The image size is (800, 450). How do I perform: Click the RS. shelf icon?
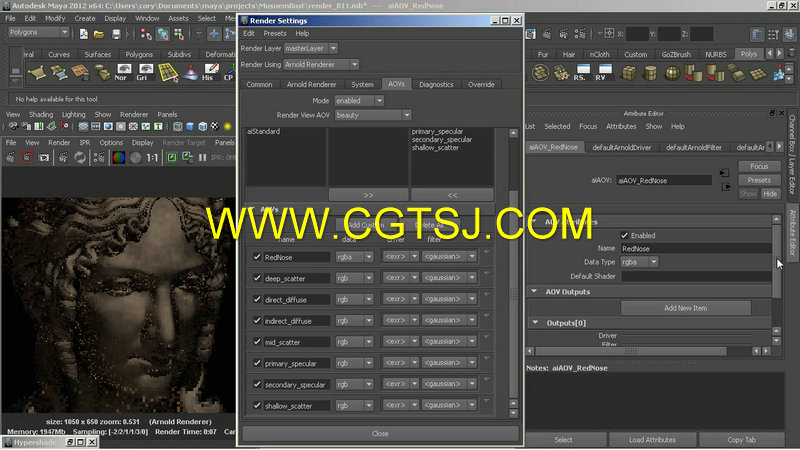tap(583, 72)
